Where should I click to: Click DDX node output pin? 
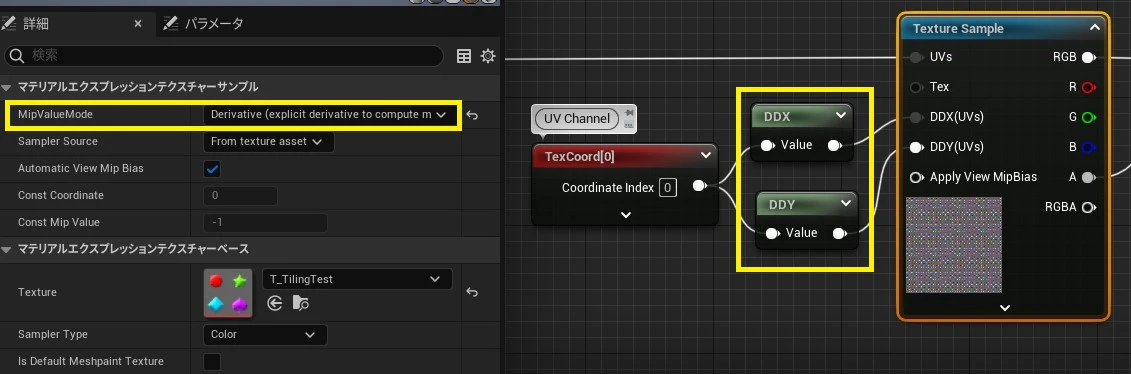click(835, 146)
